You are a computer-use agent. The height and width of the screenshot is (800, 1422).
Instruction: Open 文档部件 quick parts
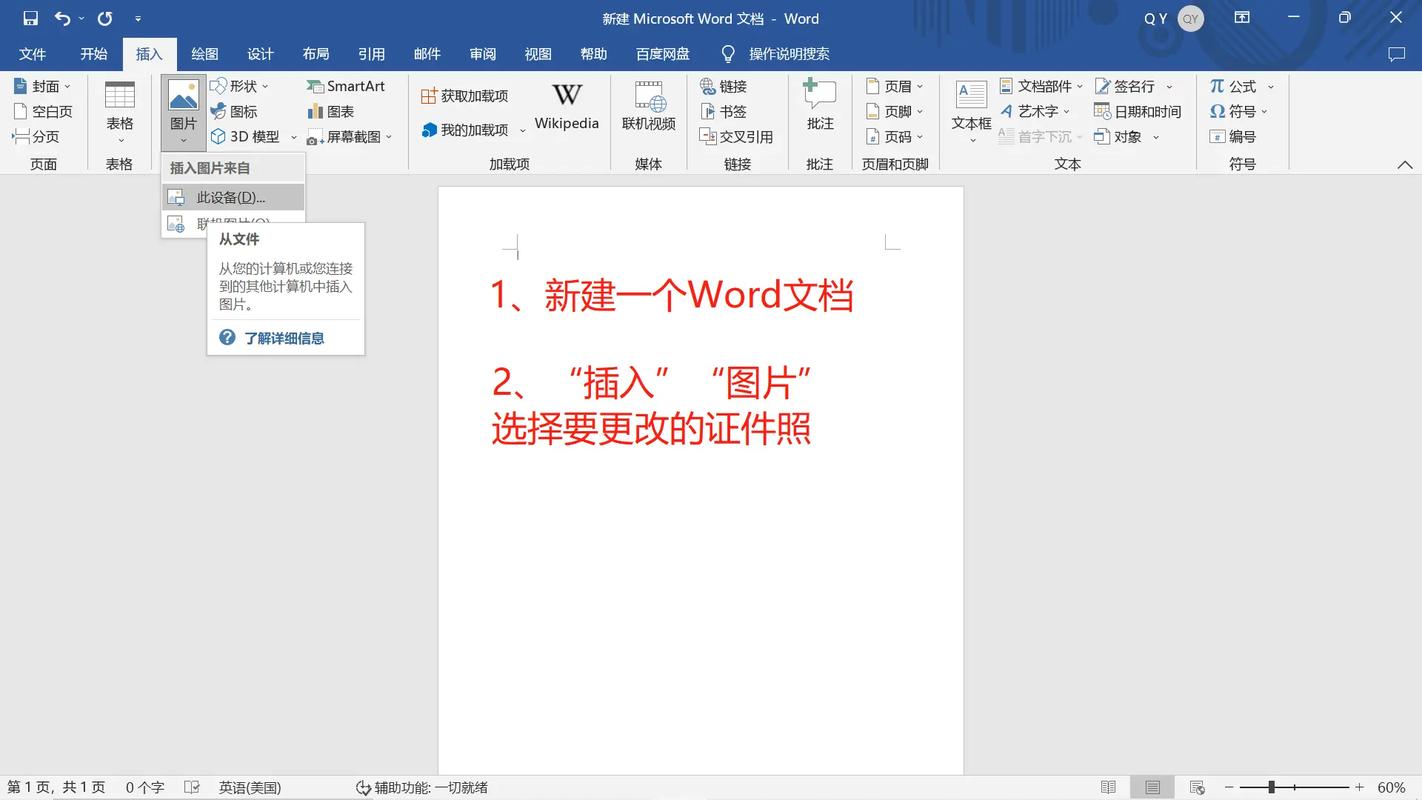pos(1041,87)
